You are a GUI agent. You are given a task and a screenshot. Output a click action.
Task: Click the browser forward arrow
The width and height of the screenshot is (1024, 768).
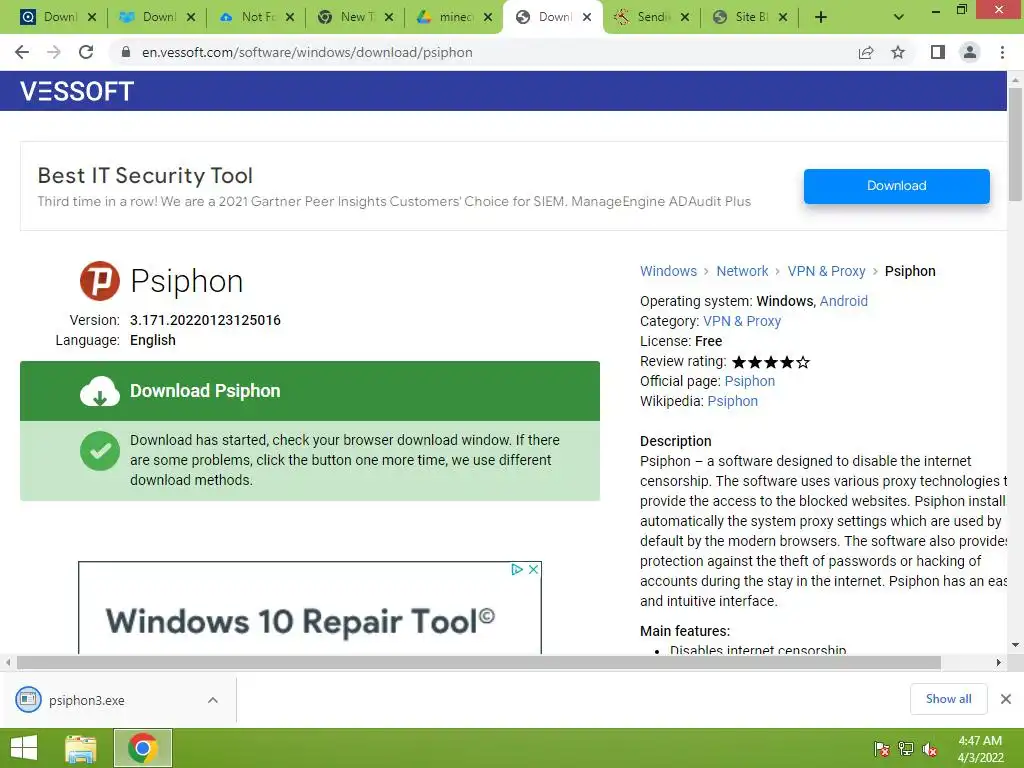[x=54, y=52]
